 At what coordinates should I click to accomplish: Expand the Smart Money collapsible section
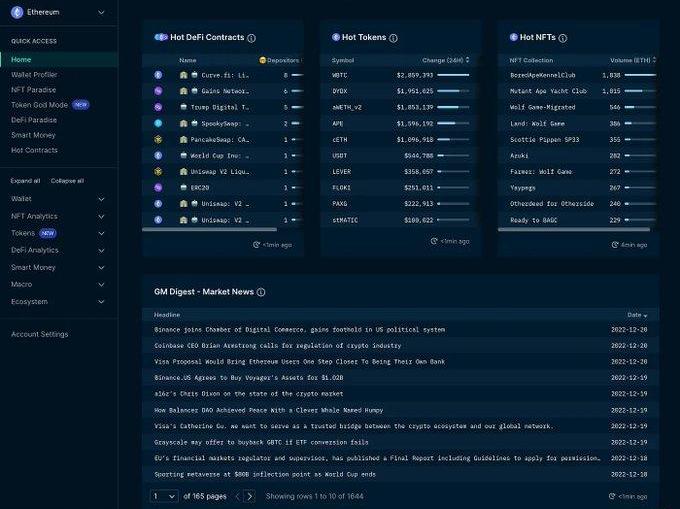coord(101,267)
